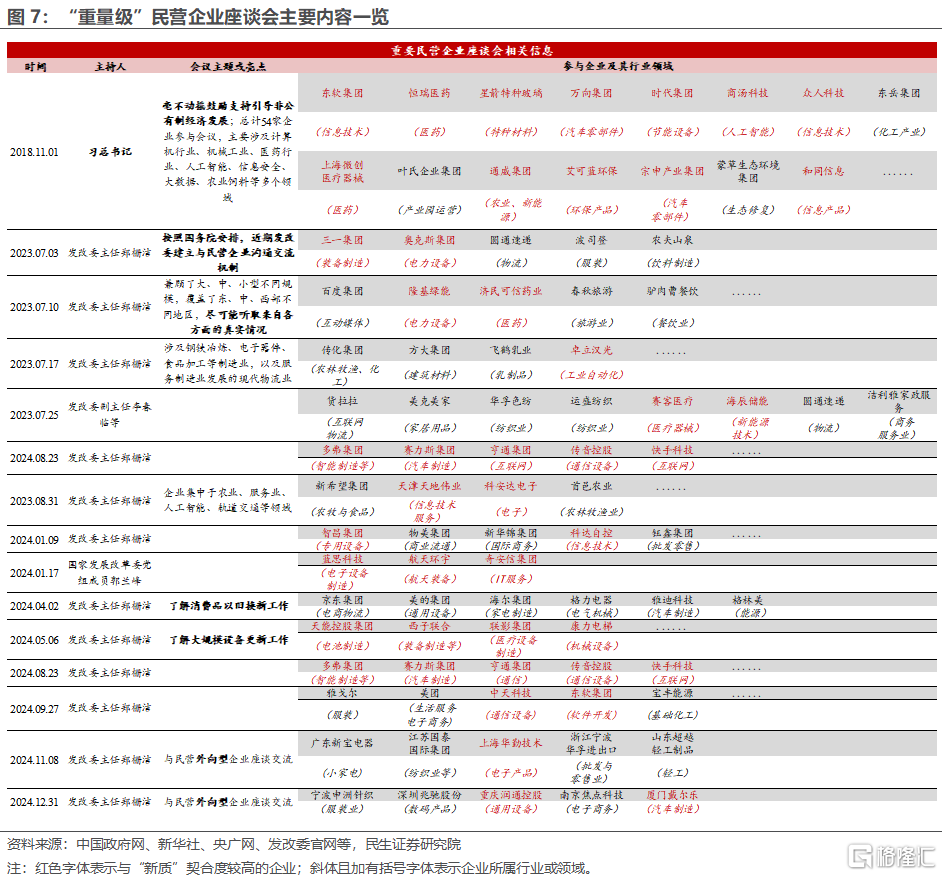
Task: Click the date 2024.04.02
Action: click(x=34, y=606)
